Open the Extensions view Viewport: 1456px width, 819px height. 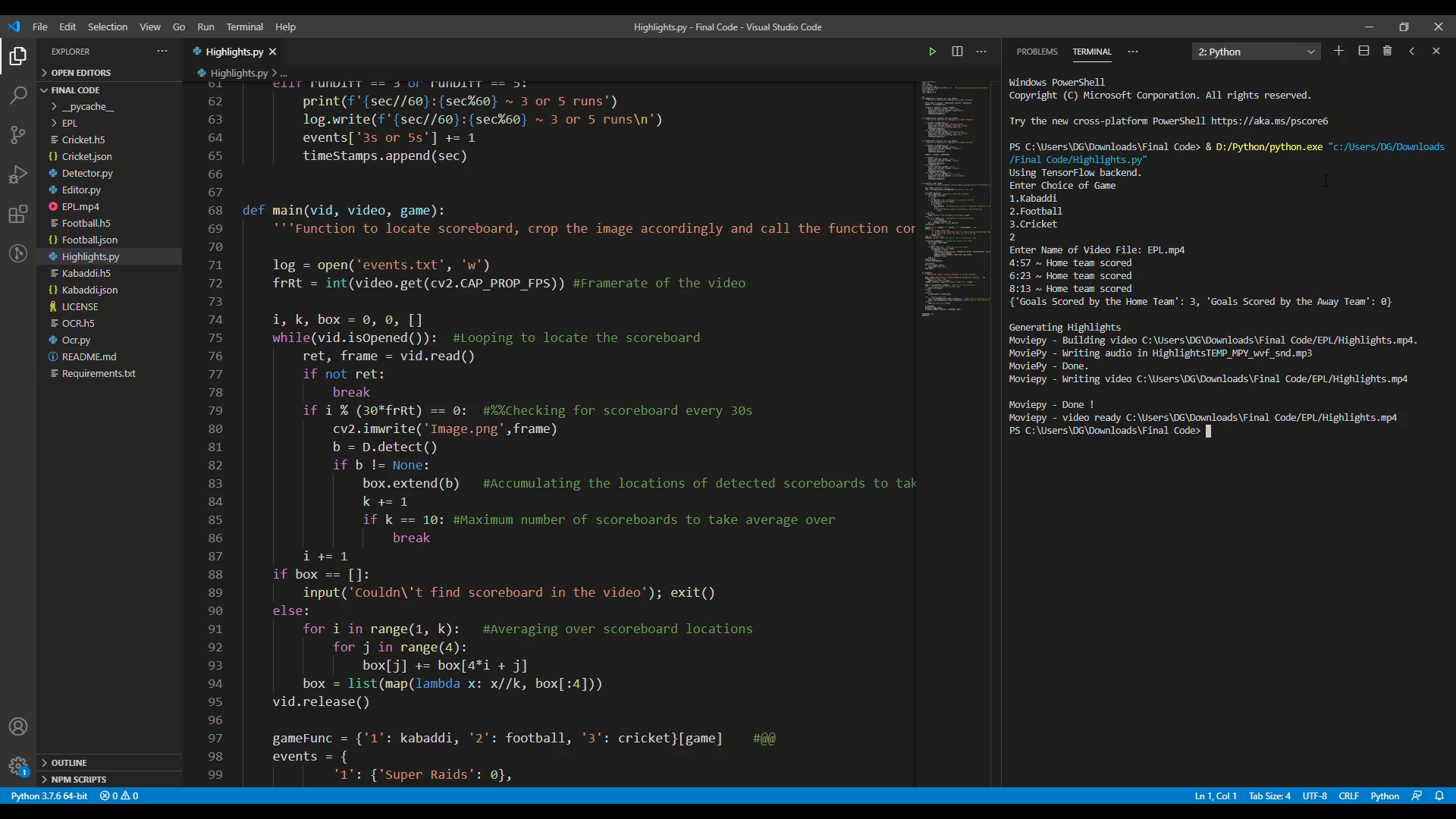click(x=18, y=214)
